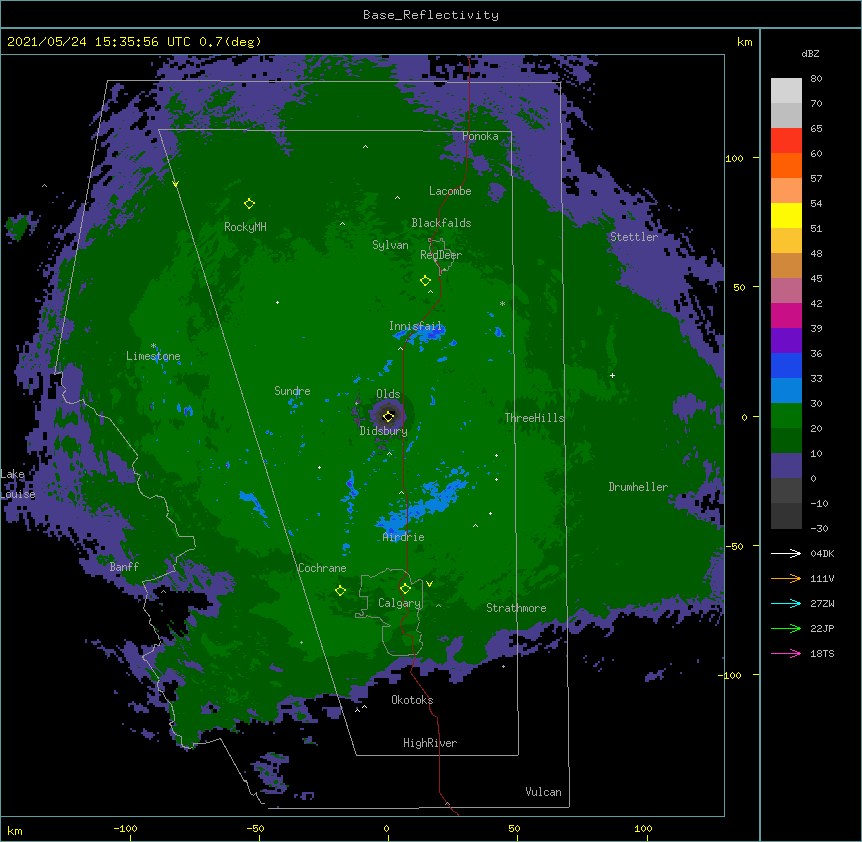Viewport: 862px width, 842px height.
Task: Click the Airdrie city label
Action: 404,537
